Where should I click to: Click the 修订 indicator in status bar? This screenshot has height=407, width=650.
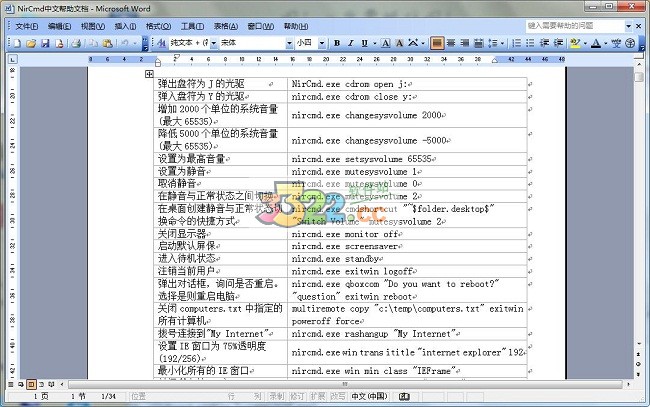[297, 396]
